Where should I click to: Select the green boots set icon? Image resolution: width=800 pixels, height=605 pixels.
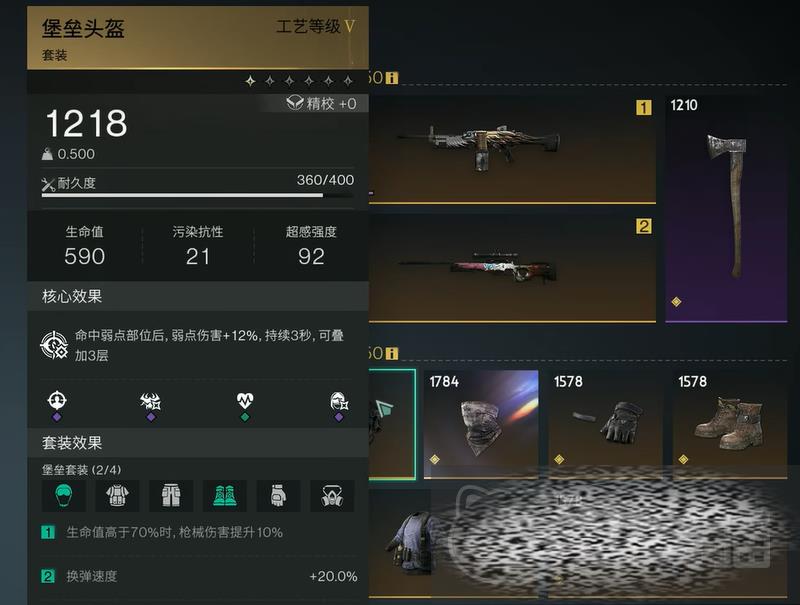click(x=224, y=495)
